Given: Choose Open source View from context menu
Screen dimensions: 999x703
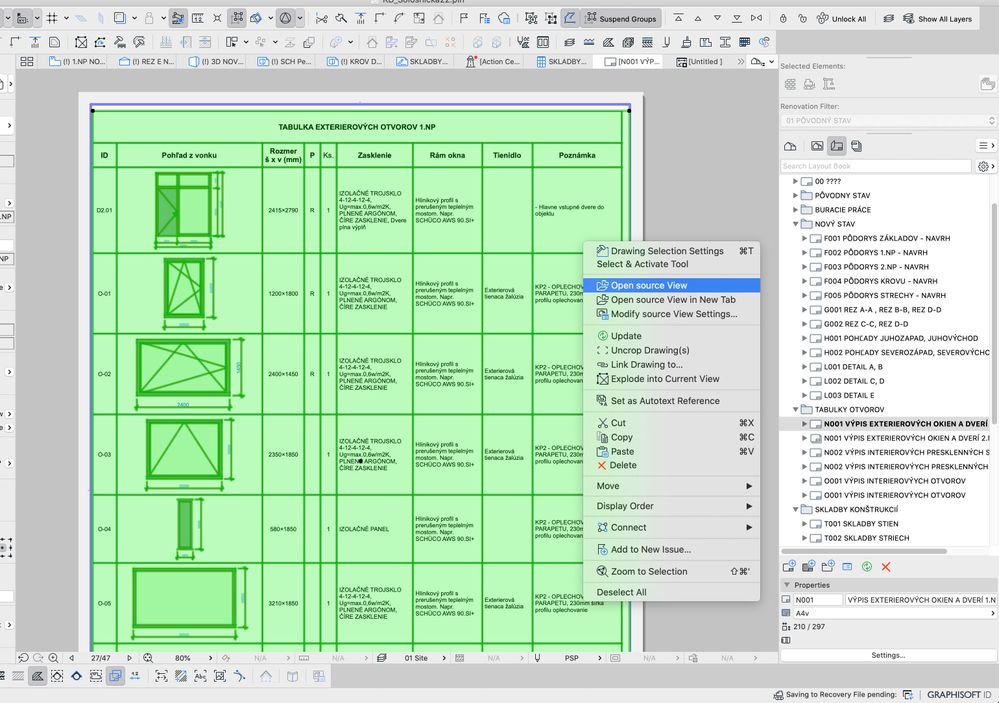Looking at the screenshot, I should [649, 285].
